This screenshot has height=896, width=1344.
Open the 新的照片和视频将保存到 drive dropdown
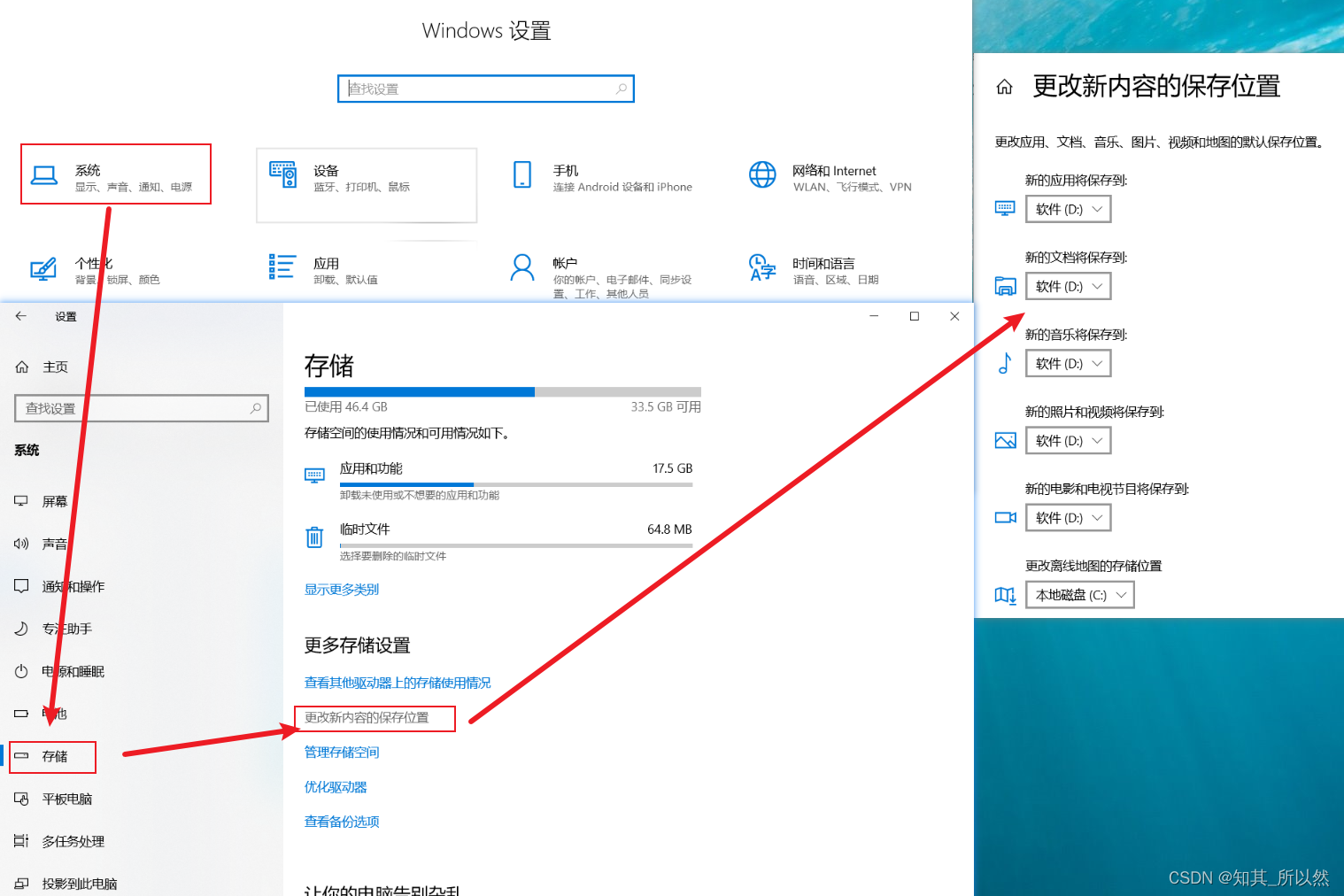pos(1068,440)
